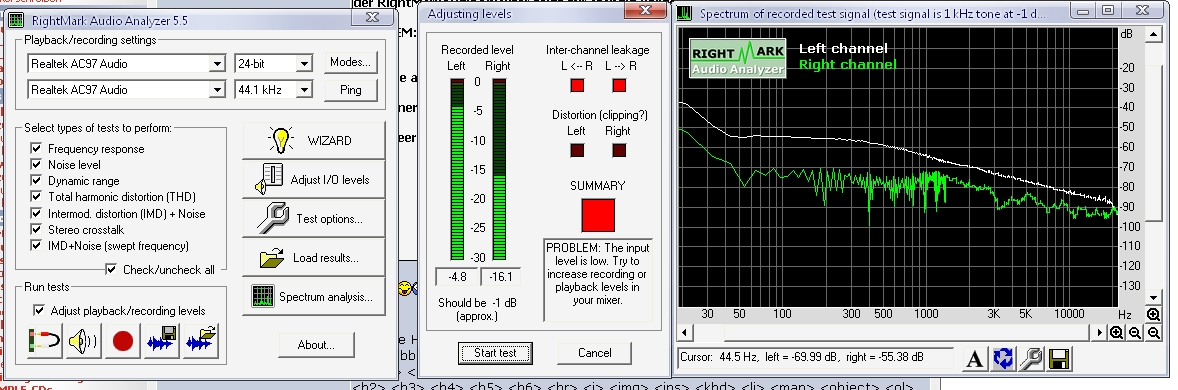1178x390 pixels.
Task: Click the save waveform to file icon
Action: 162,341
